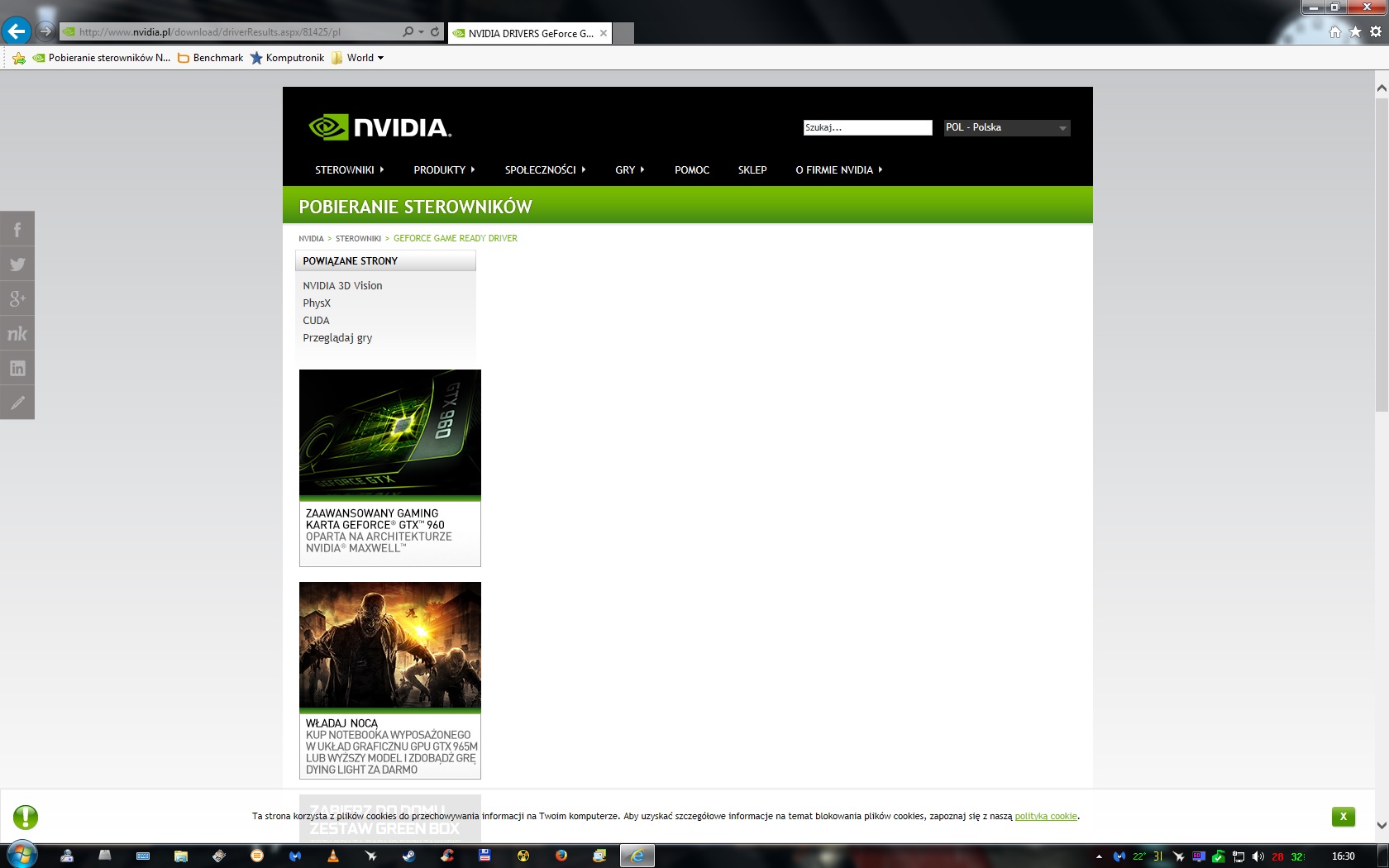Open the Pobieranie sterowników N... bookmark
Screen dimensions: 1389x868
tap(102, 58)
